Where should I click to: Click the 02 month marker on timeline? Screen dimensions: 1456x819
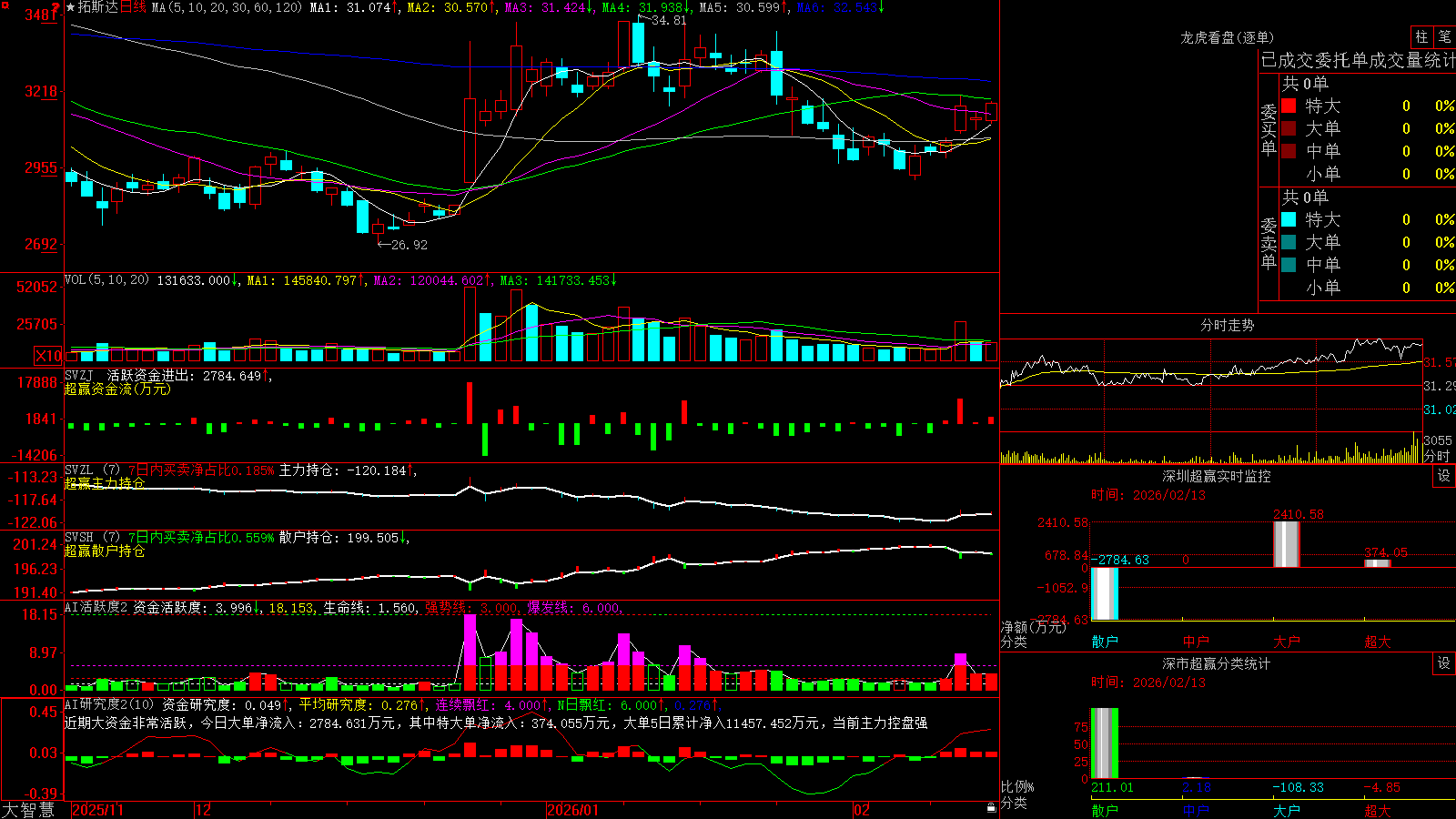[x=862, y=810]
